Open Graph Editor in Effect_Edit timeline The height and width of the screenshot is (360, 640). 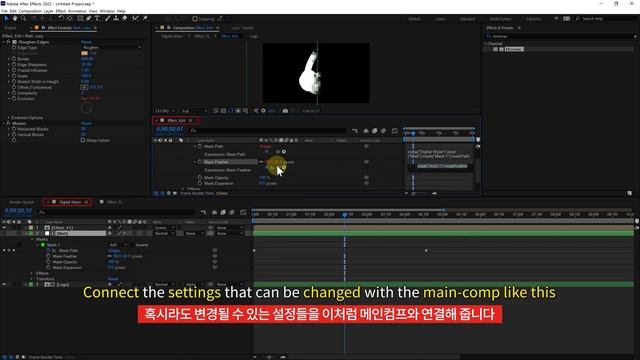pyautogui.click(x=395, y=131)
